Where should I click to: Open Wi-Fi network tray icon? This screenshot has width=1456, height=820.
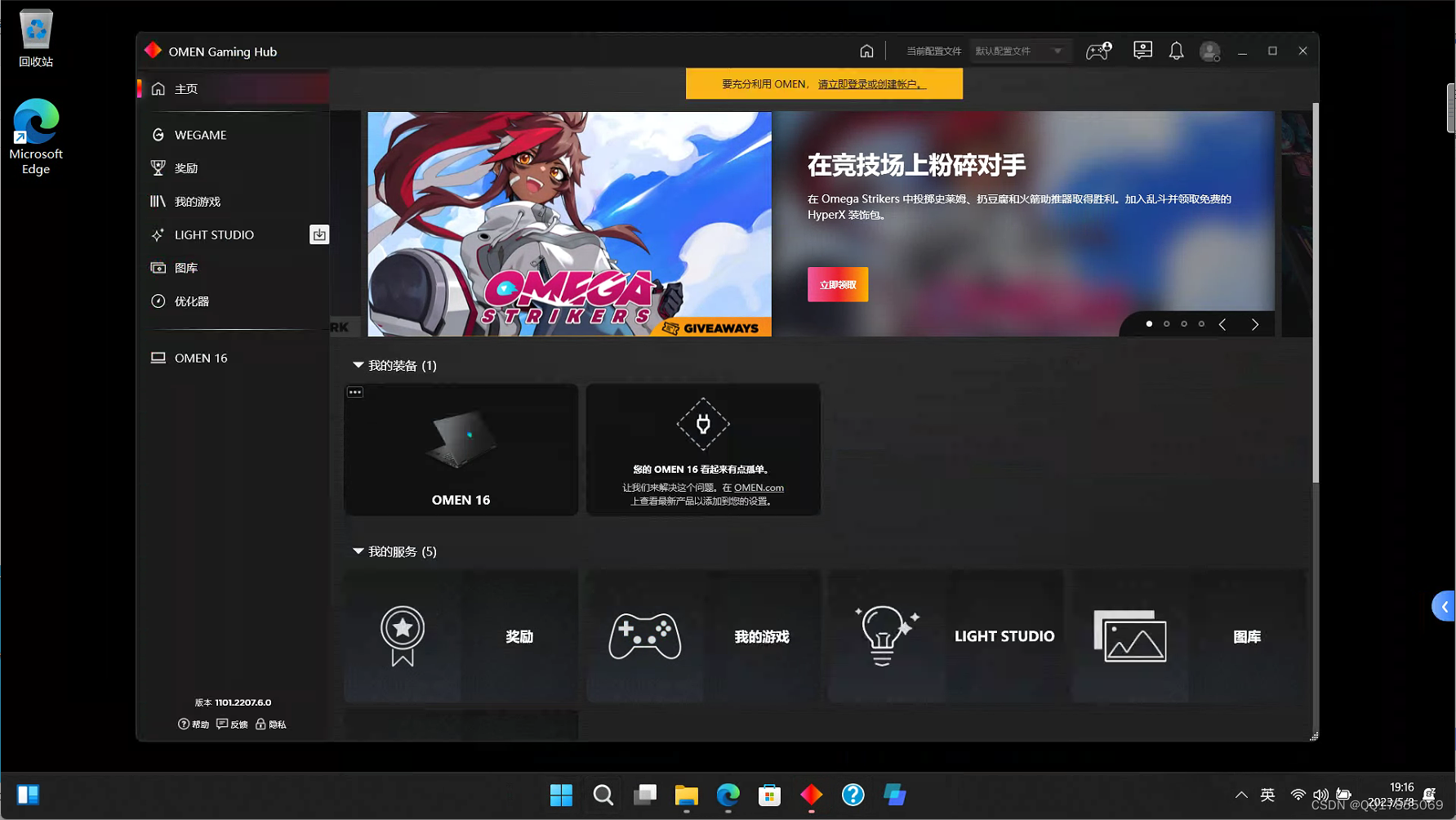coord(1298,795)
